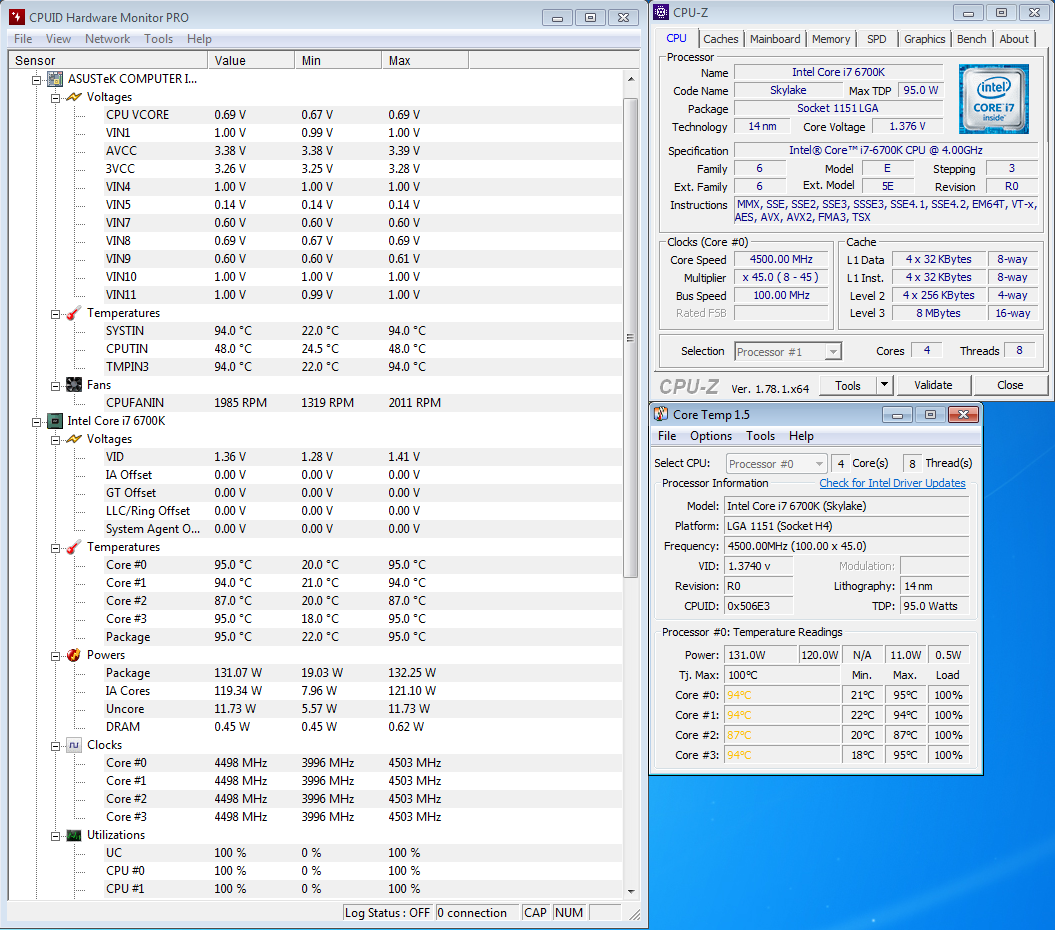Open the File menu in Core Temp
Viewport: 1055px width, 930px height.
pyautogui.click(x=667, y=436)
